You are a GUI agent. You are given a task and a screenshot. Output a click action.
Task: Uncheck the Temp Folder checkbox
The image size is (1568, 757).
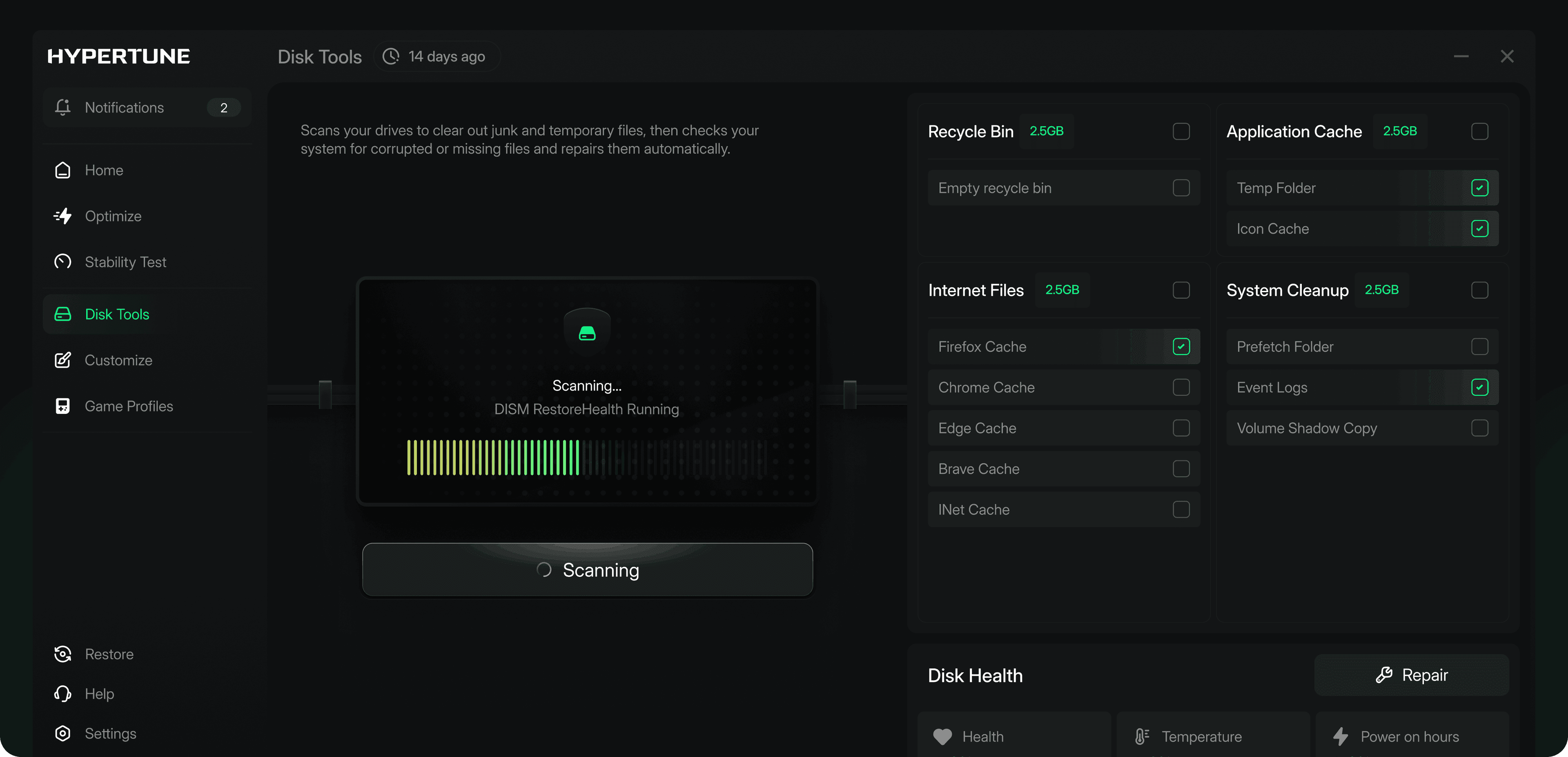pos(1479,188)
